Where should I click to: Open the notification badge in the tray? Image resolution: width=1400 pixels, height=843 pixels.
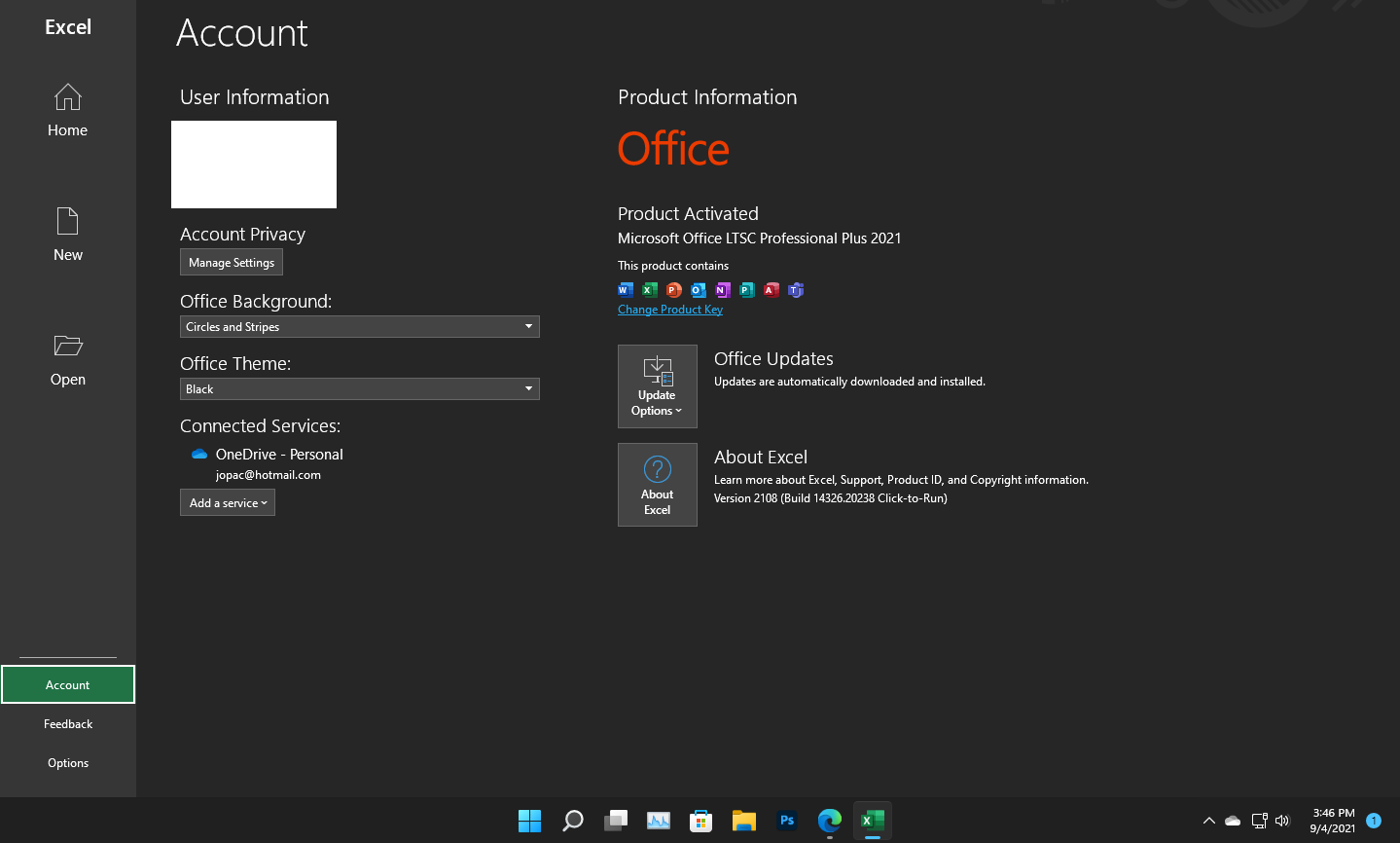[1374, 821]
